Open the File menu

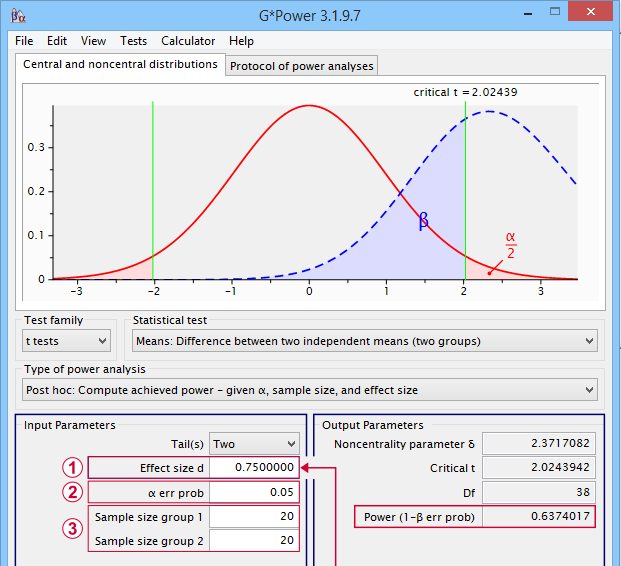pos(24,41)
